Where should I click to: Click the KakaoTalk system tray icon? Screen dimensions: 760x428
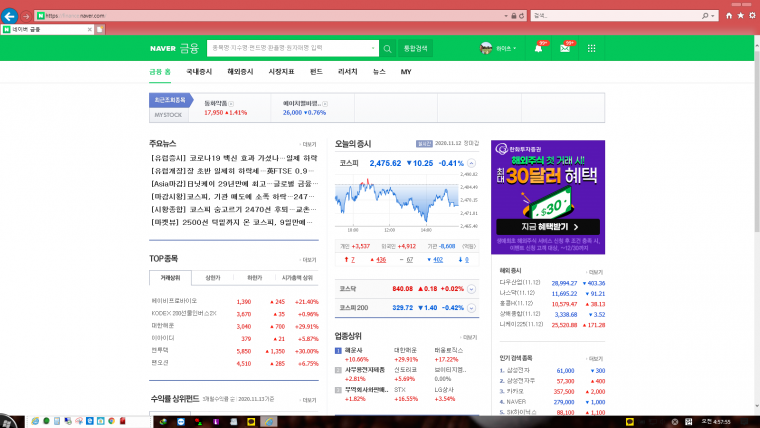[x=630, y=422]
